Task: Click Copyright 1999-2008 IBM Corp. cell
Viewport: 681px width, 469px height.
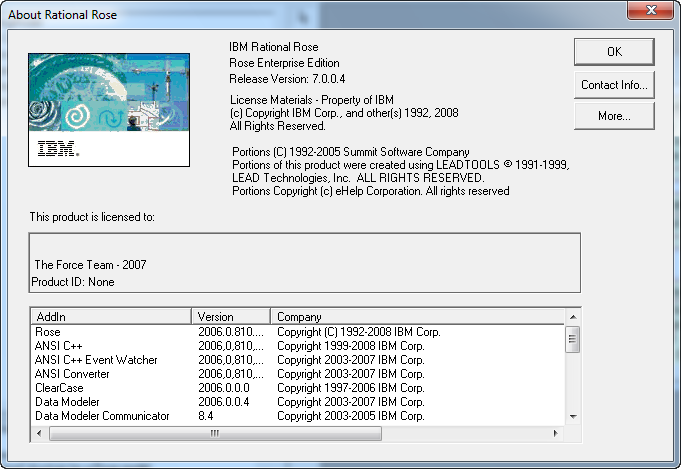Action: [x=351, y=346]
